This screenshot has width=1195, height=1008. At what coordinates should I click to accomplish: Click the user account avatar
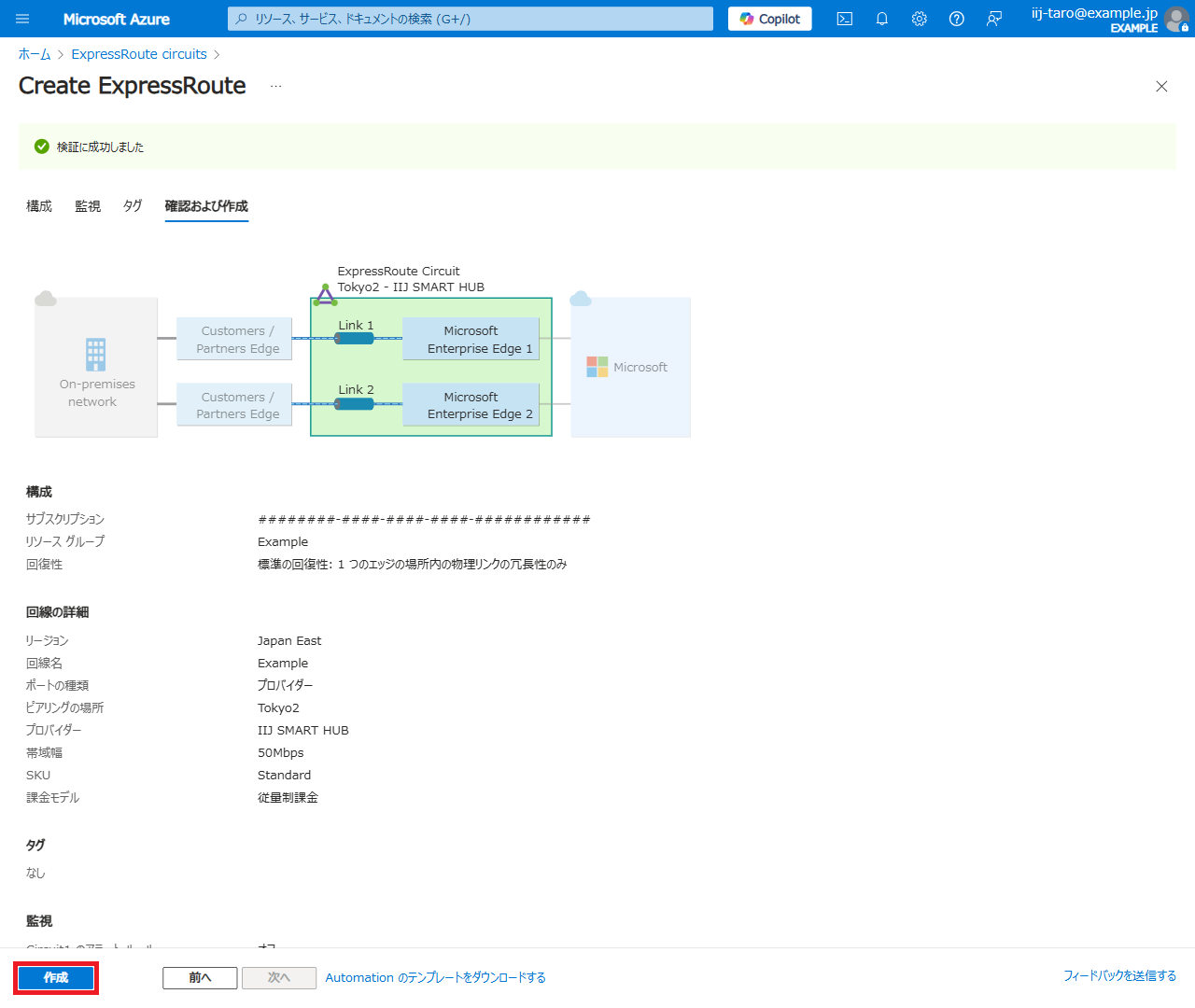pyautogui.click(x=1177, y=19)
